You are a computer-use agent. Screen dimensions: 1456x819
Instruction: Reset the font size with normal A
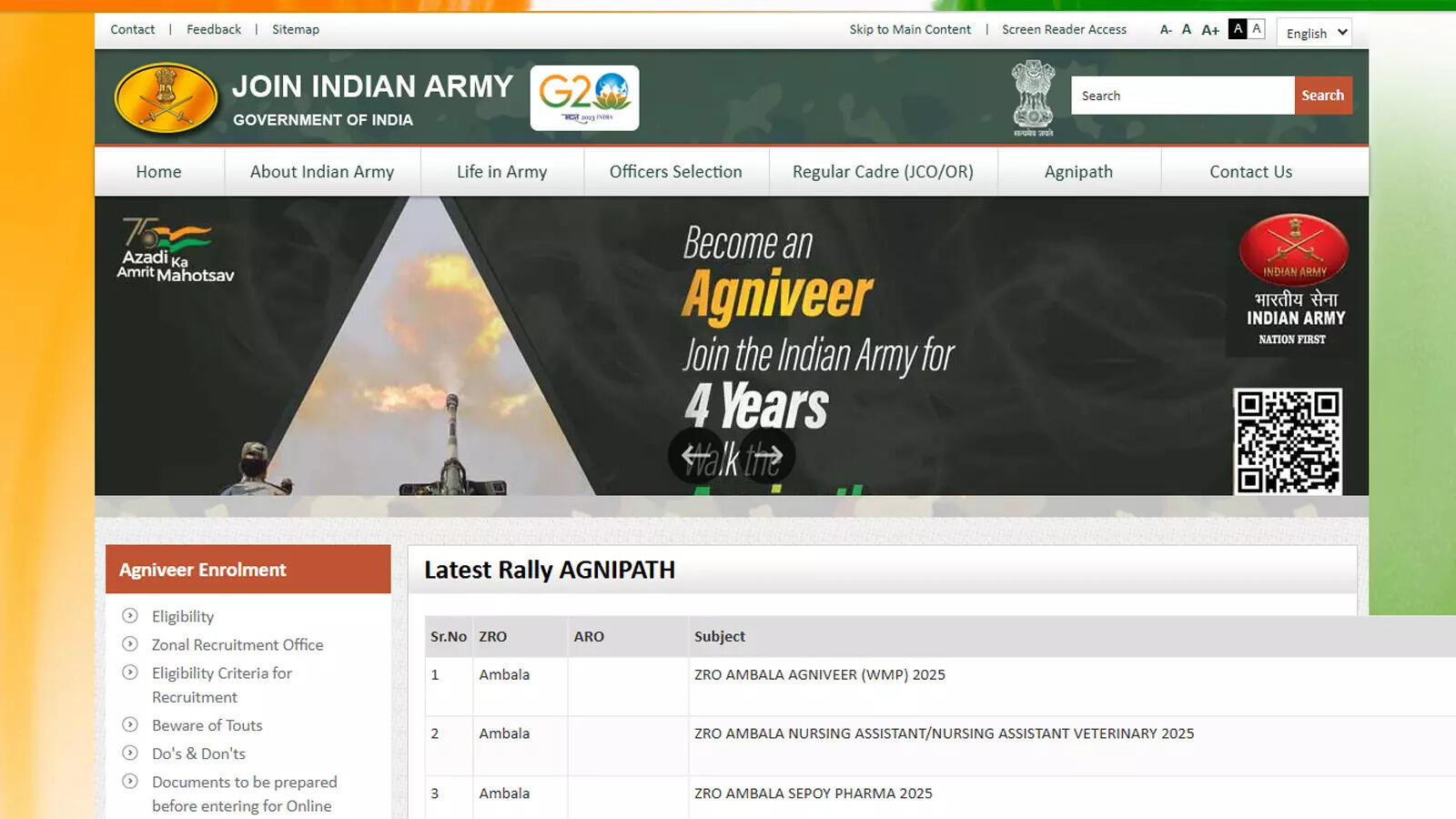point(1187,29)
